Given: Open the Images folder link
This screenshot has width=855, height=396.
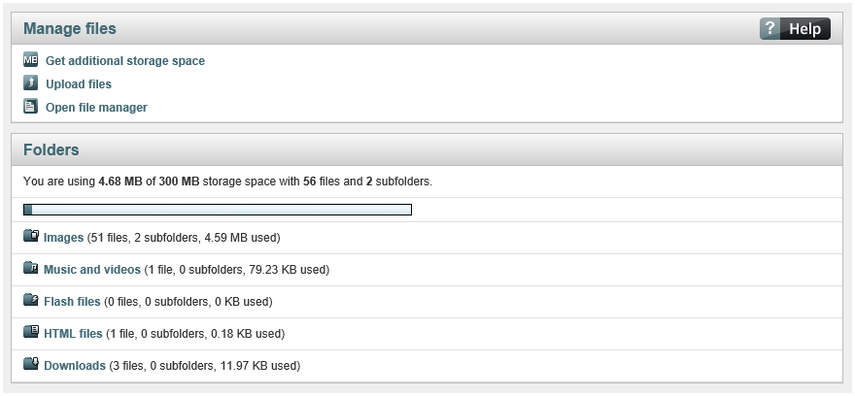Looking at the screenshot, I should click(x=63, y=238).
